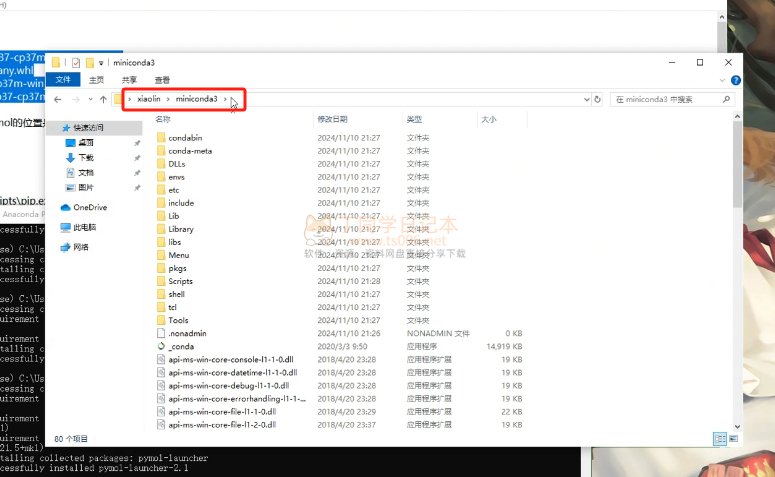Open 此电脑 (This PC) in navigation pane
The height and width of the screenshot is (477, 775).
click(x=66, y=227)
